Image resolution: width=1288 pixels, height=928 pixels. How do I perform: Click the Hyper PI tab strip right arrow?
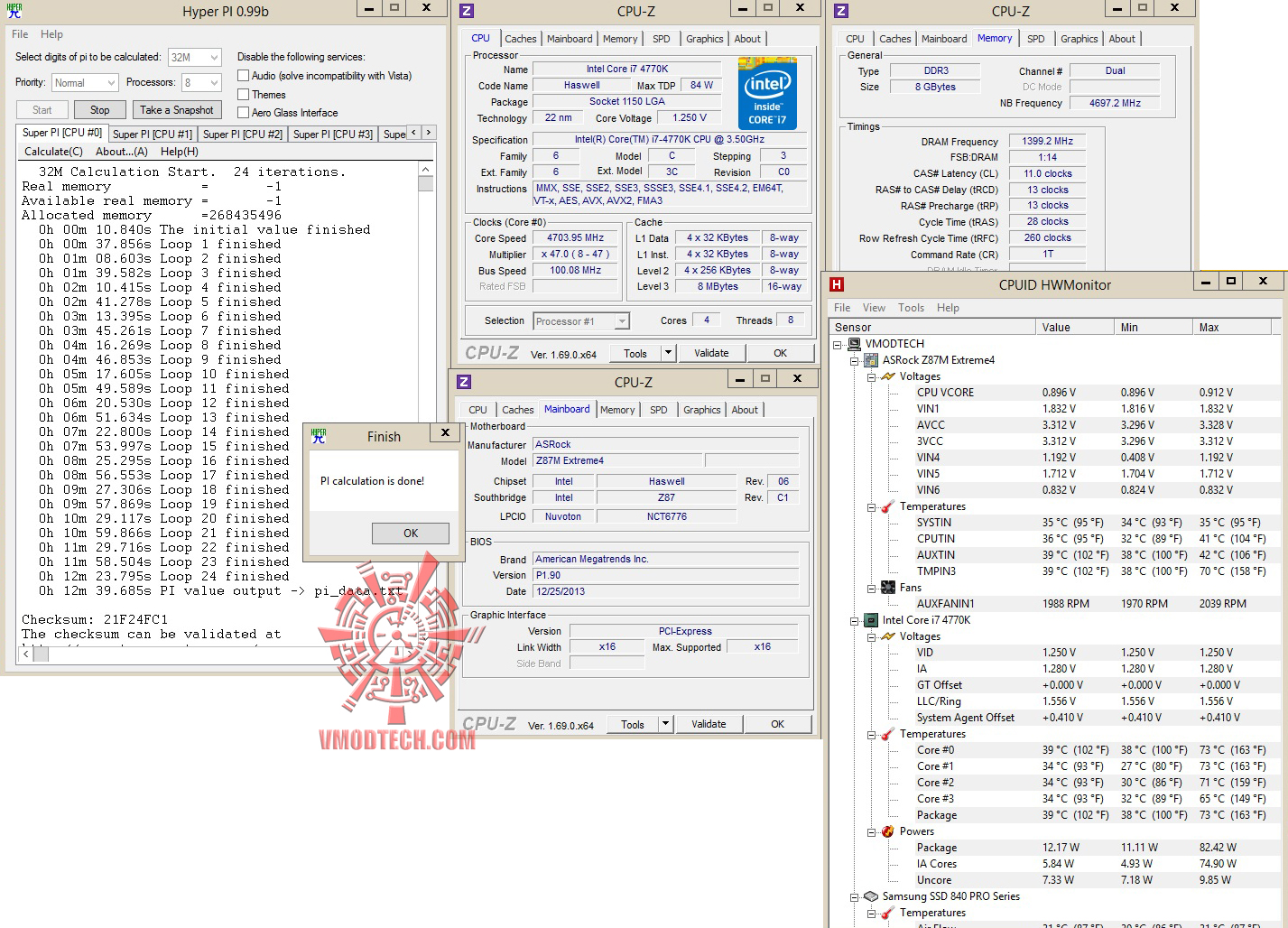[429, 133]
